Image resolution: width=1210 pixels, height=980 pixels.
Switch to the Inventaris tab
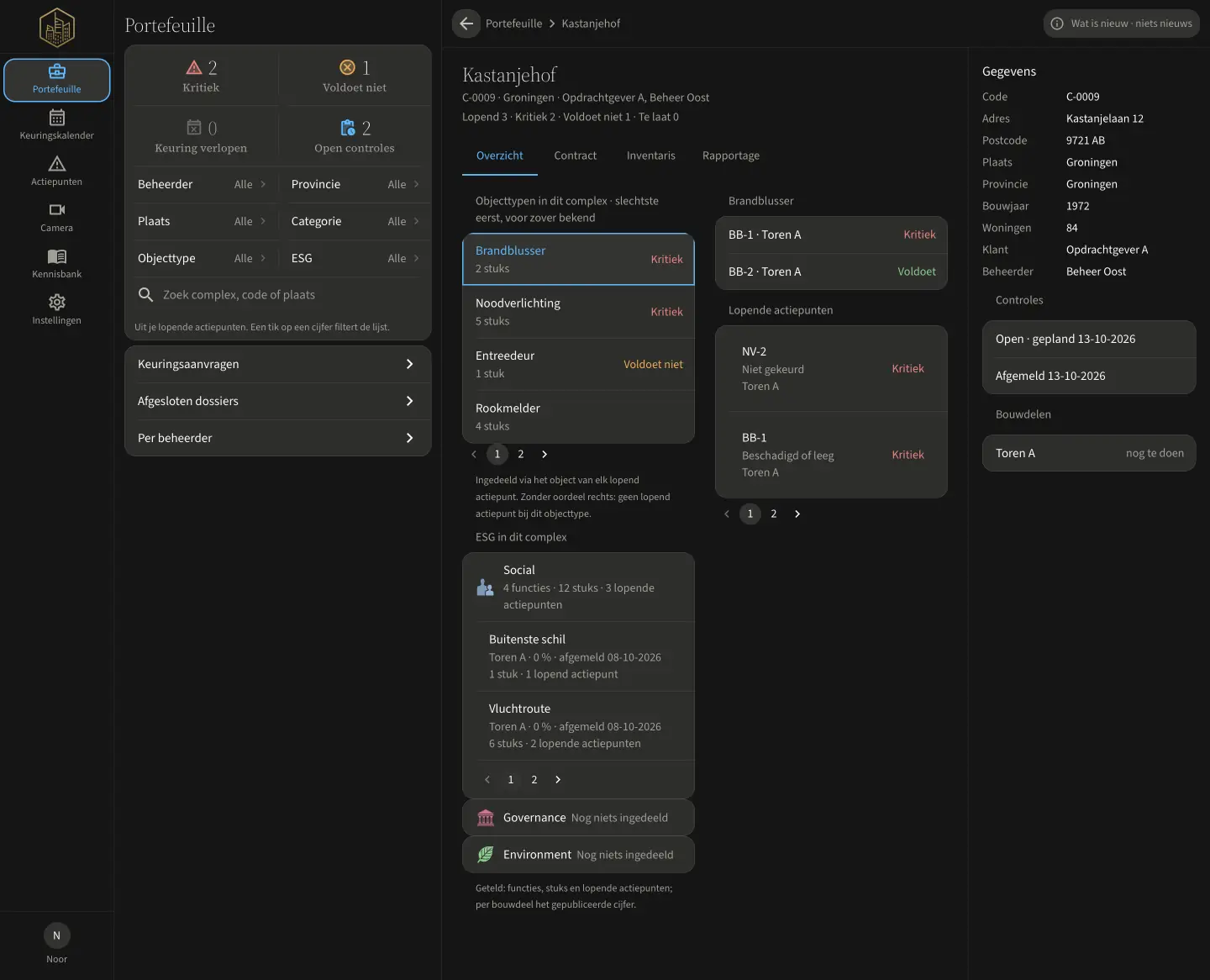[651, 155]
